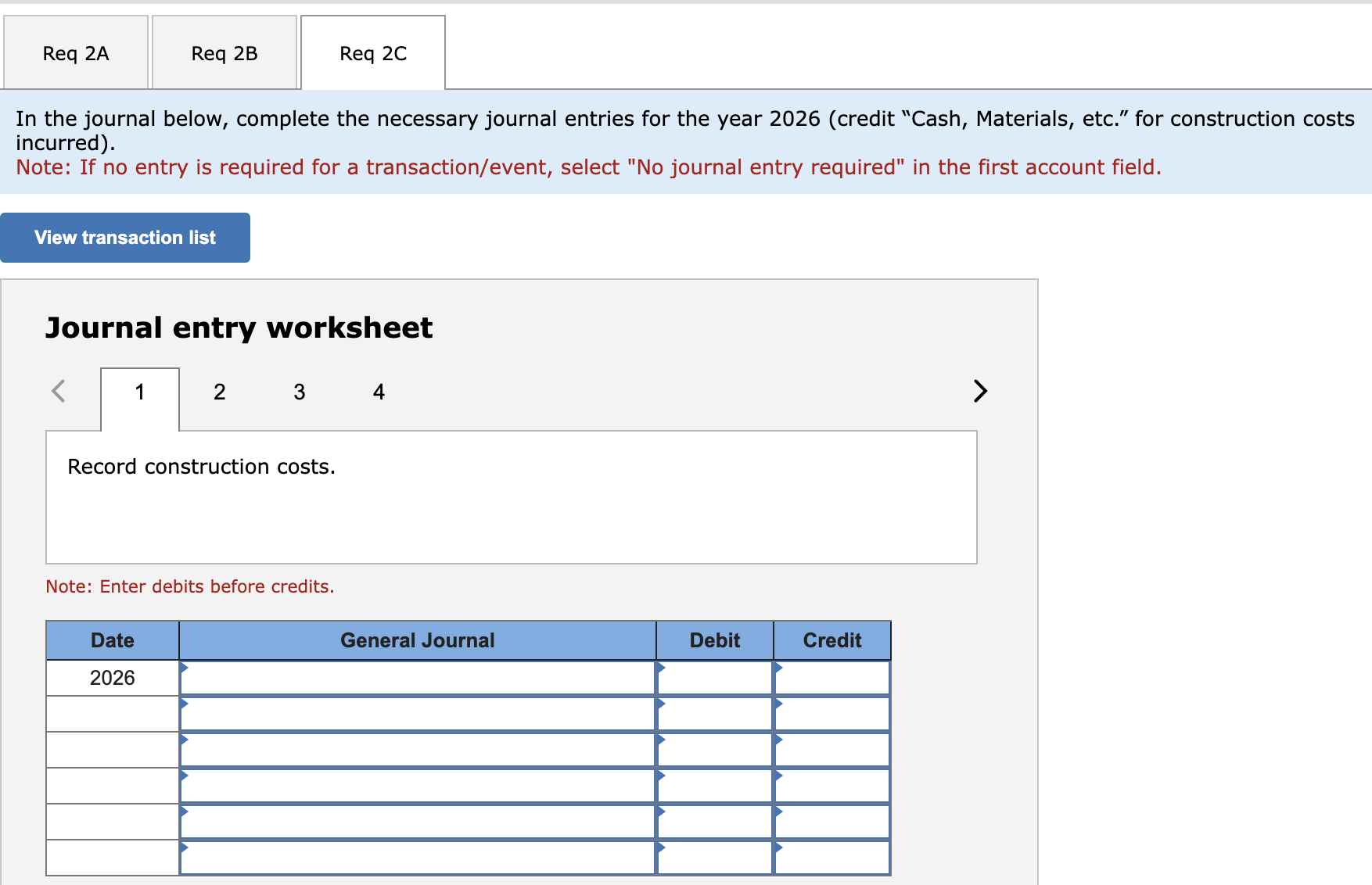This screenshot has width=1372, height=885.
Task: Open fifth row General Journal account dropdown
Action: [x=418, y=822]
